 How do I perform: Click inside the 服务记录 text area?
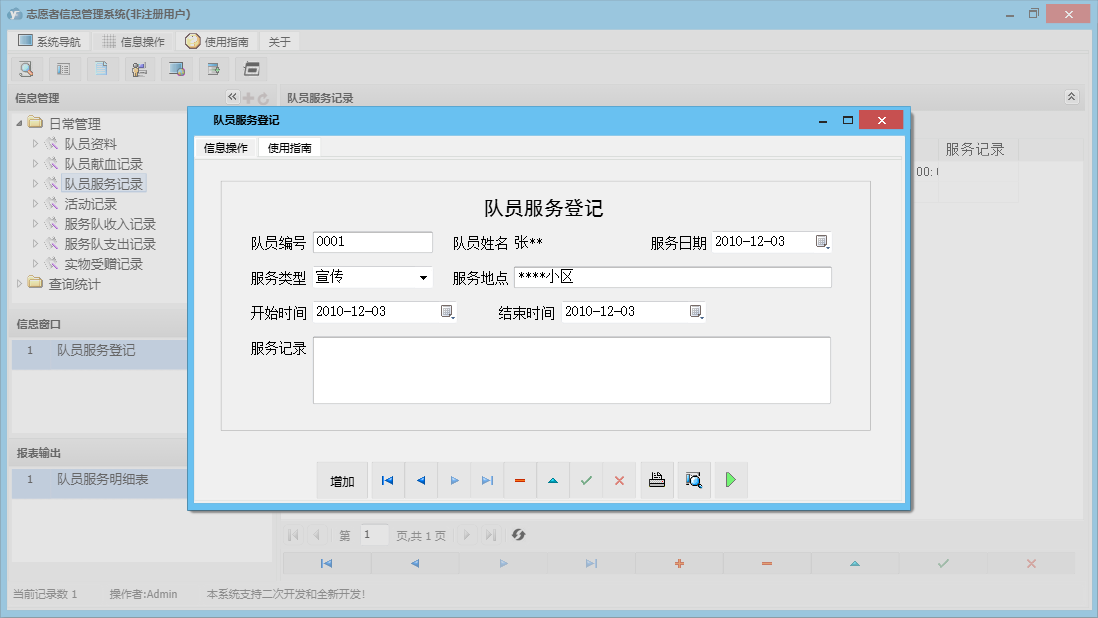click(570, 370)
